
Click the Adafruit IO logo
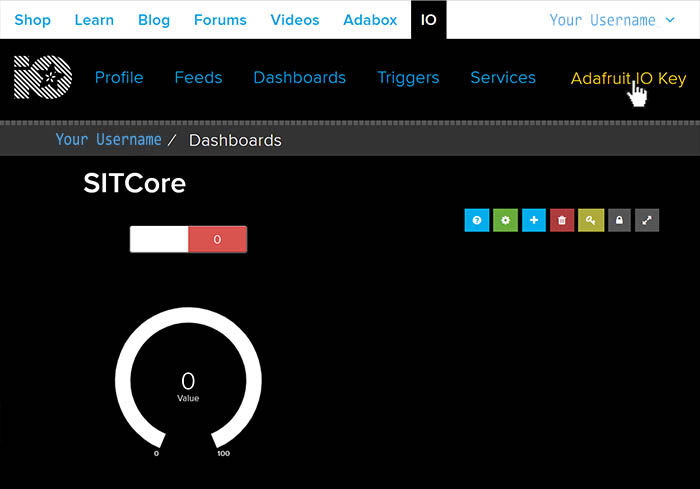[43, 77]
